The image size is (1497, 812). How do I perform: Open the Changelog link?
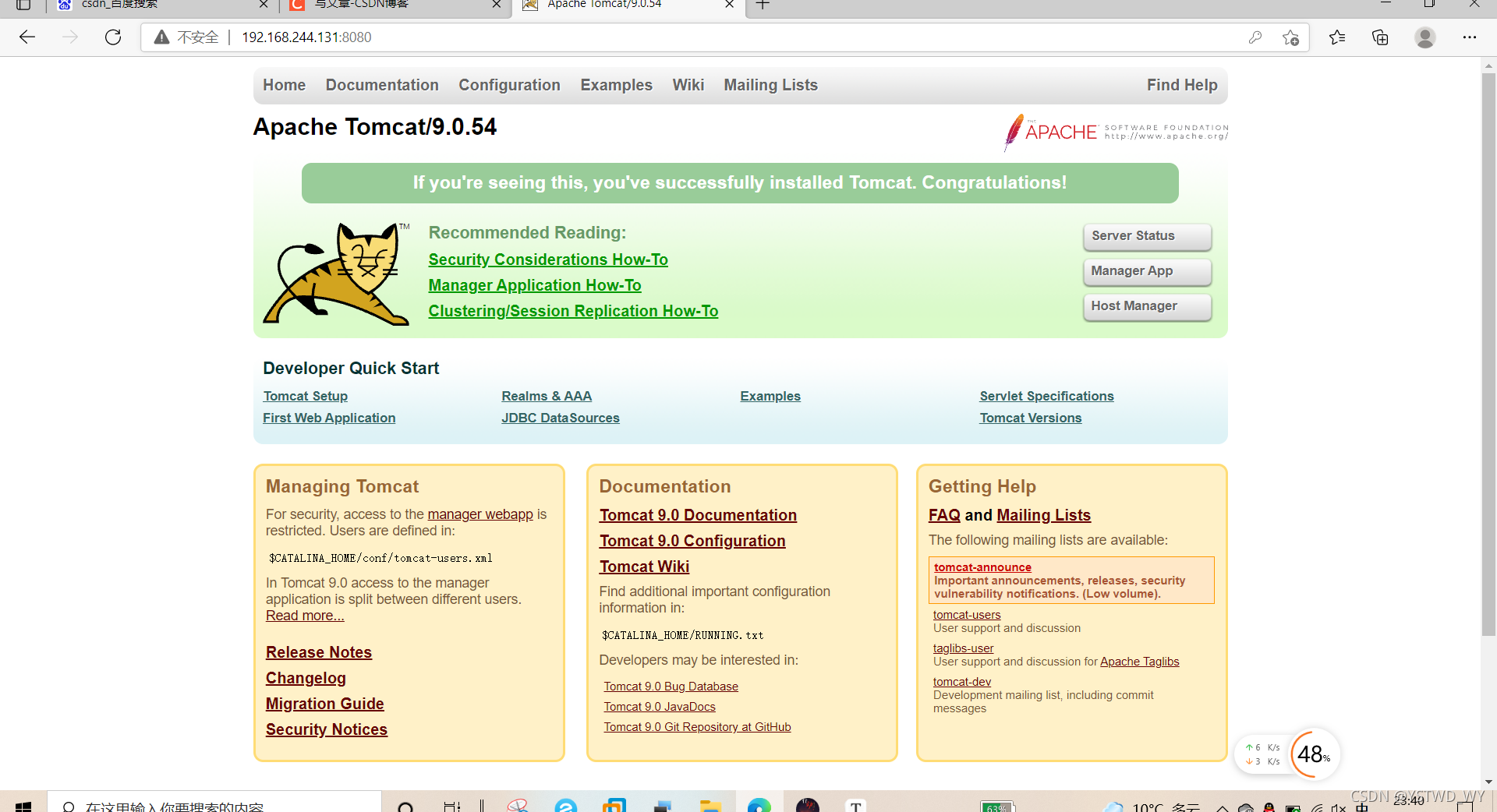point(306,678)
